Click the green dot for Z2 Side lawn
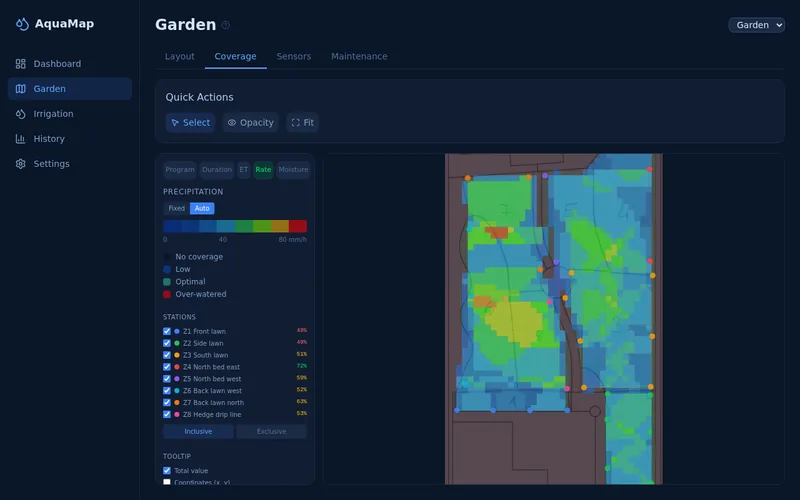The image size is (800, 500). click(177, 343)
